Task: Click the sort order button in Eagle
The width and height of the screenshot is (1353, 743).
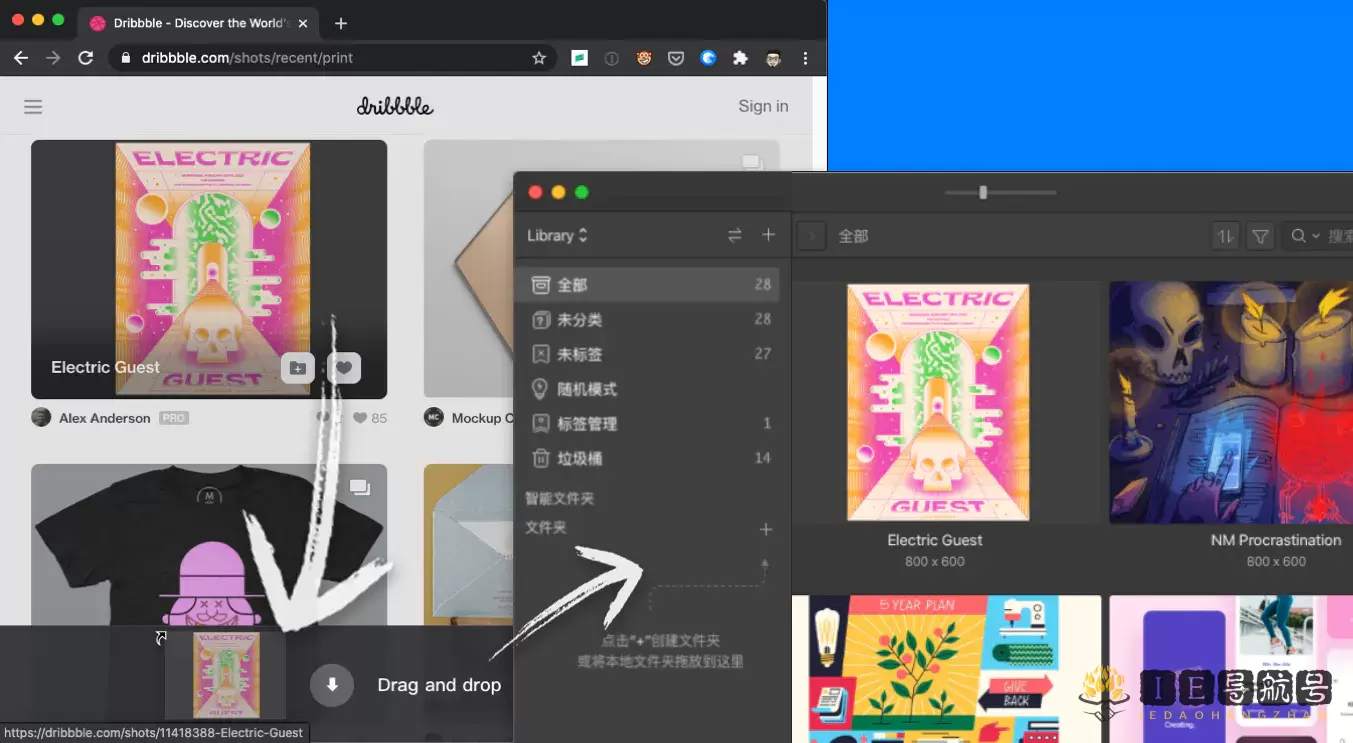Action: (x=1225, y=236)
